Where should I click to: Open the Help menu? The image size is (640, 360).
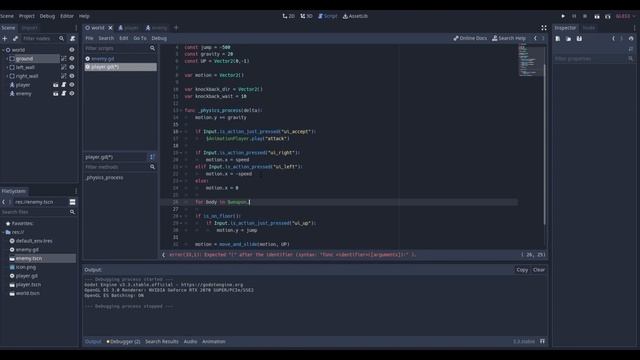[x=84, y=16]
